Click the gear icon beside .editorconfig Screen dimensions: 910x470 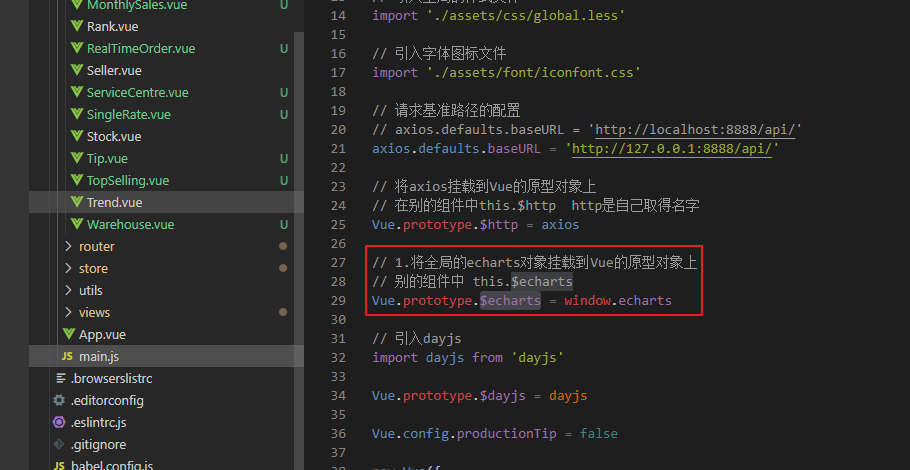[59, 400]
